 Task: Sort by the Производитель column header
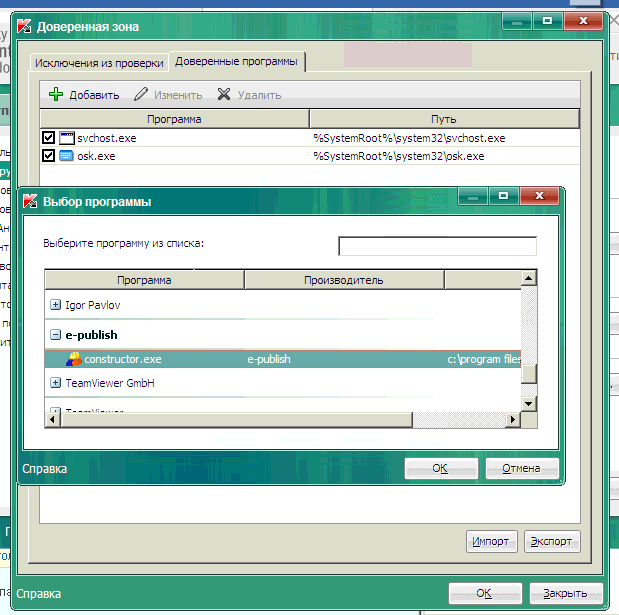[x=343, y=280]
